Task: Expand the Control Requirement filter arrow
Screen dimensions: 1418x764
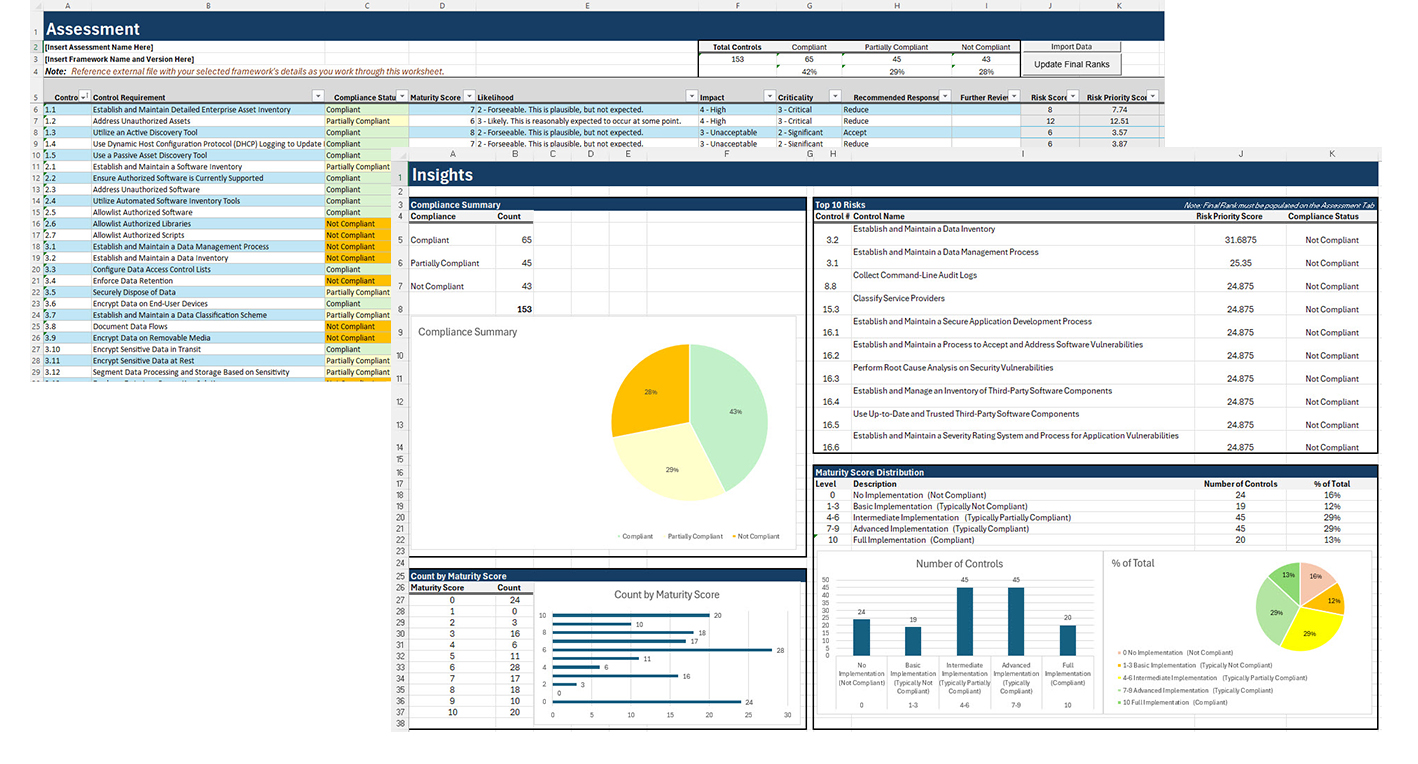Action: [318, 97]
